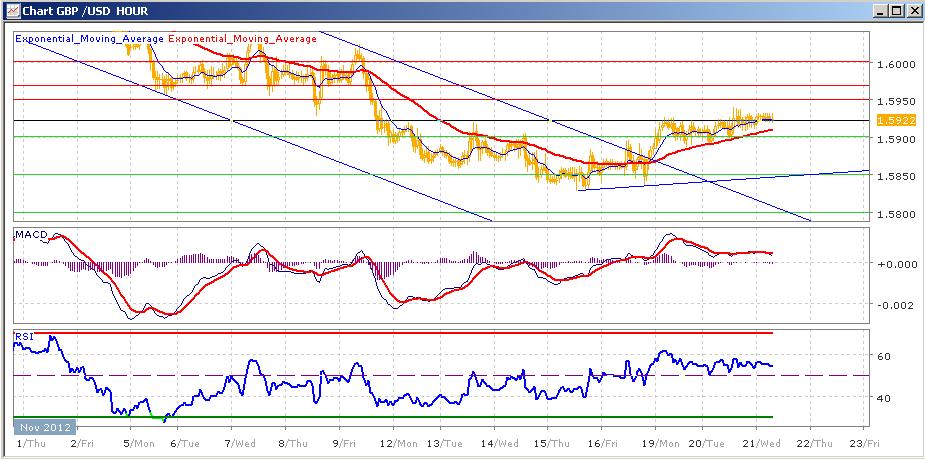
Task: Select the black horizontal line at 1.5922
Action: click(x=441, y=120)
